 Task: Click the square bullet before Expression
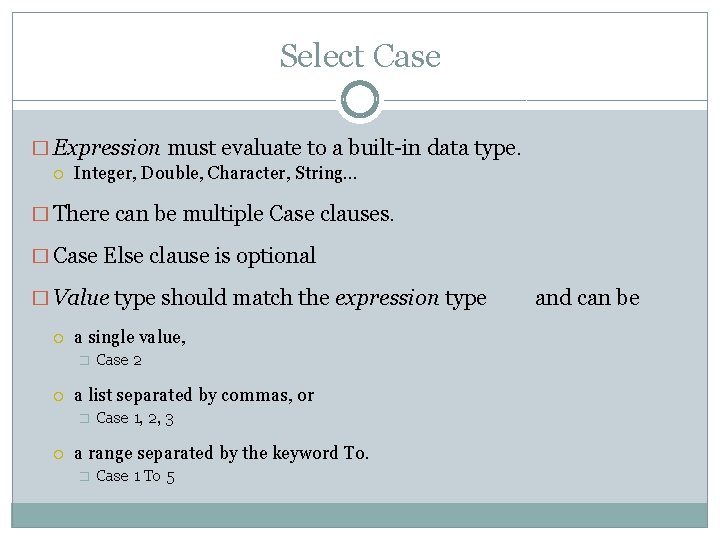(x=39, y=149)
